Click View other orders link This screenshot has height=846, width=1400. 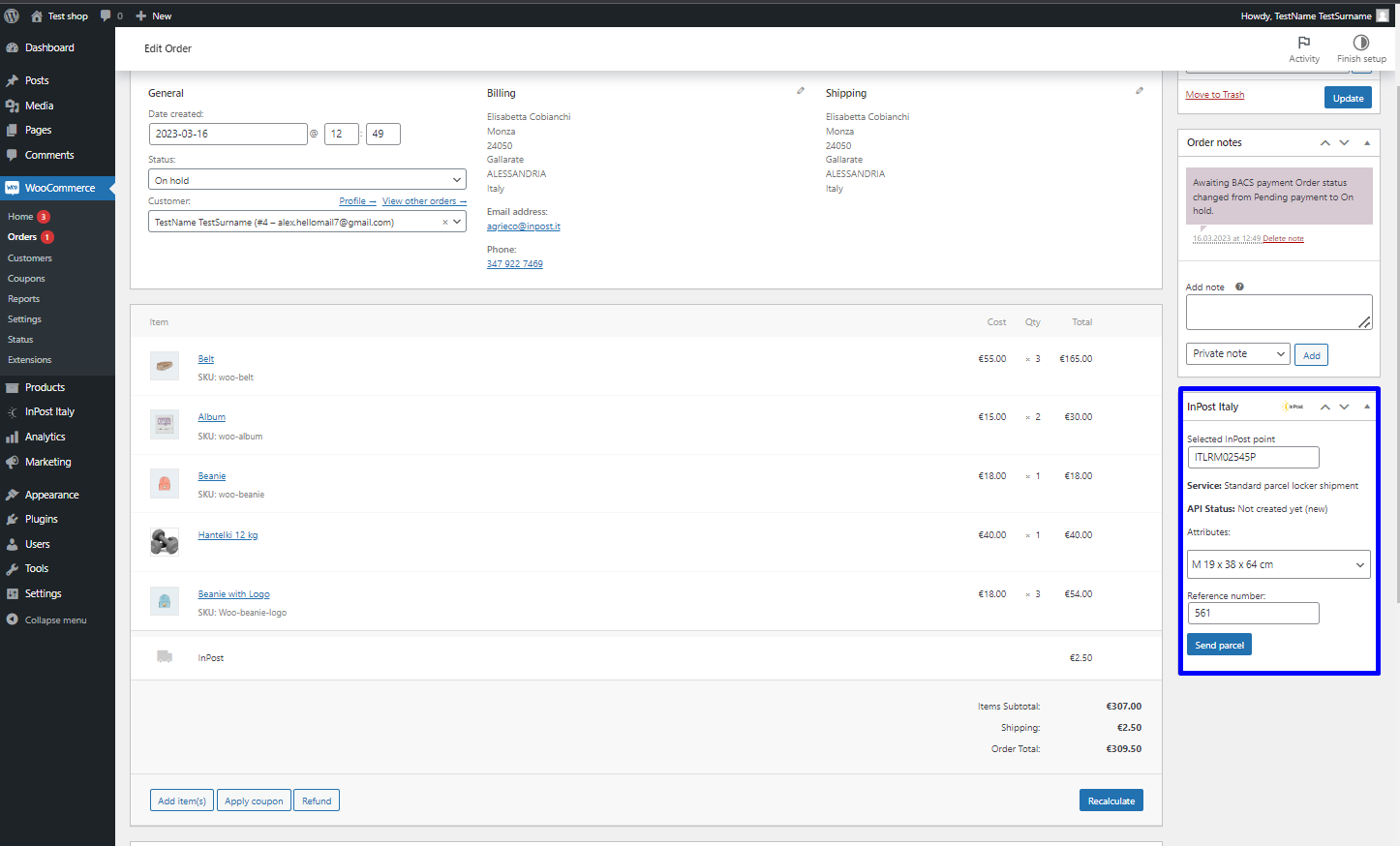(424, 201)
